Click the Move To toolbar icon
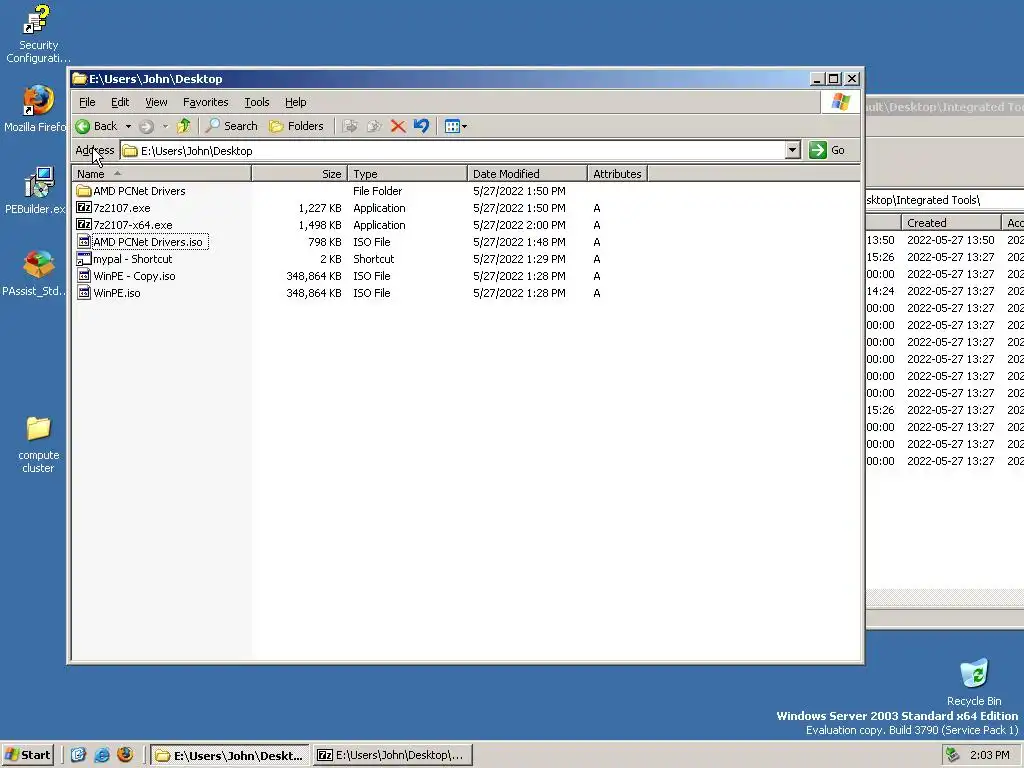The width and height of the screenshot is (1024, 768). coord(351,126)
